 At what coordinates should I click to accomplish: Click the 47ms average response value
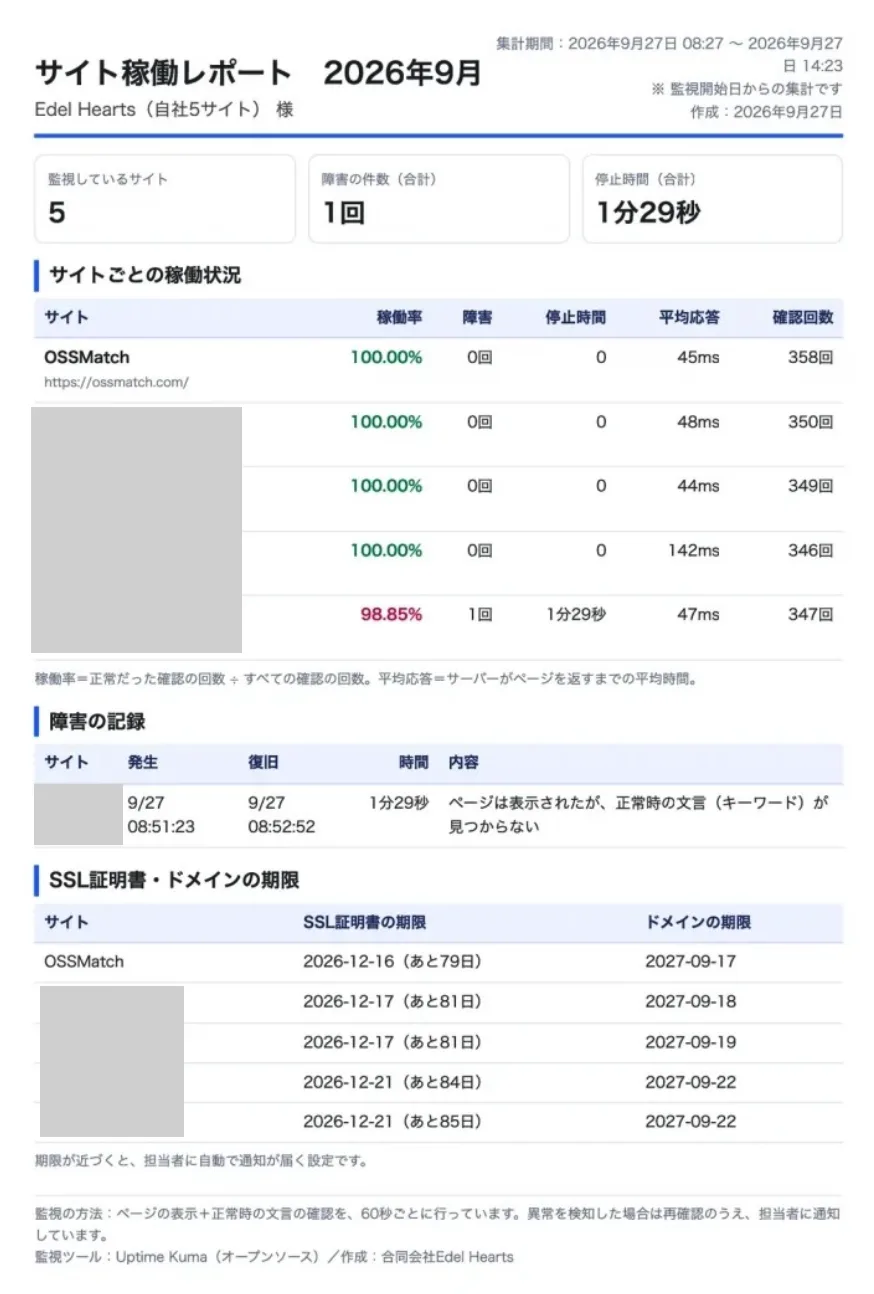(698, 614)
